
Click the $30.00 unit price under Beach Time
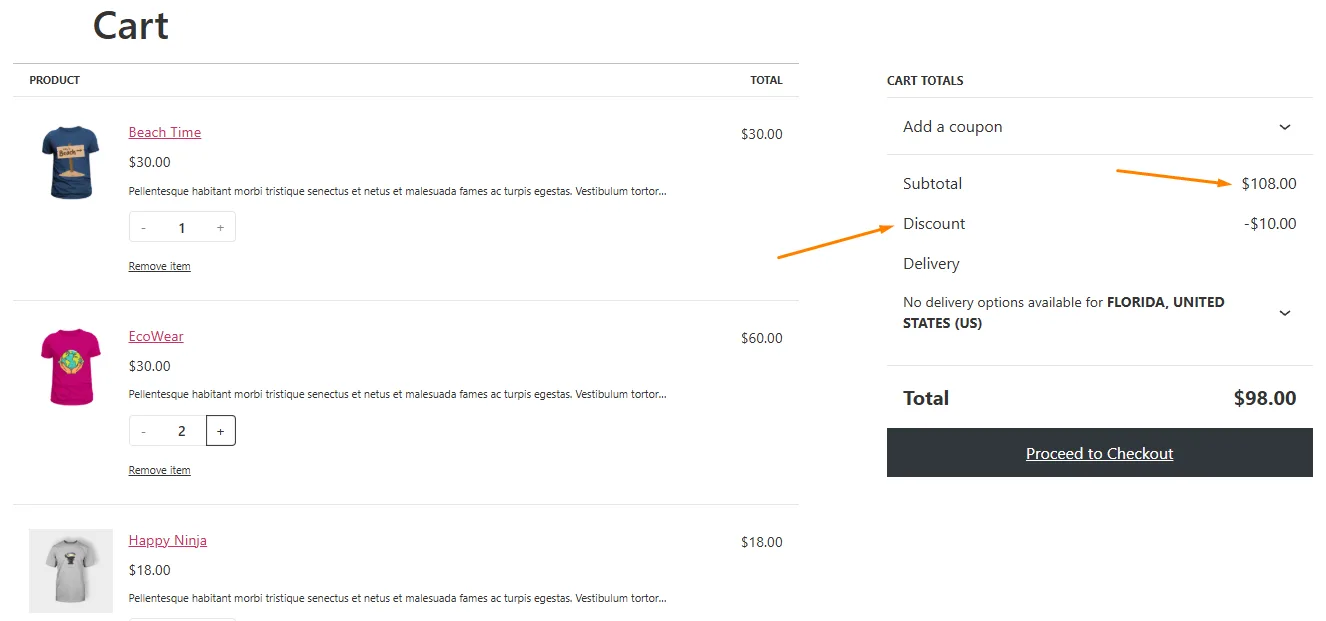point(150,162)
